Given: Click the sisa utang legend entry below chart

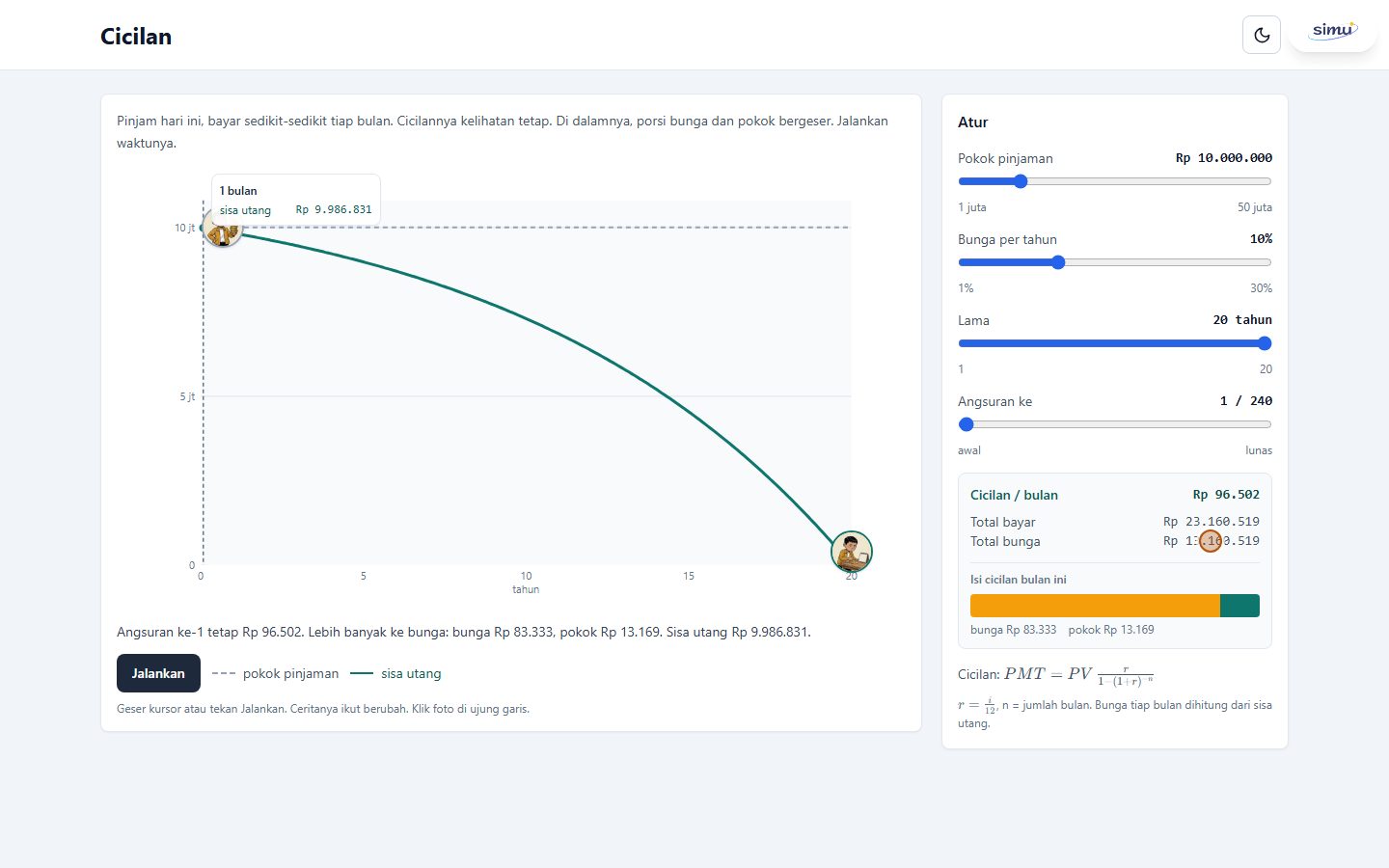Looking at the screenshot, I should [x=396, y=674].
